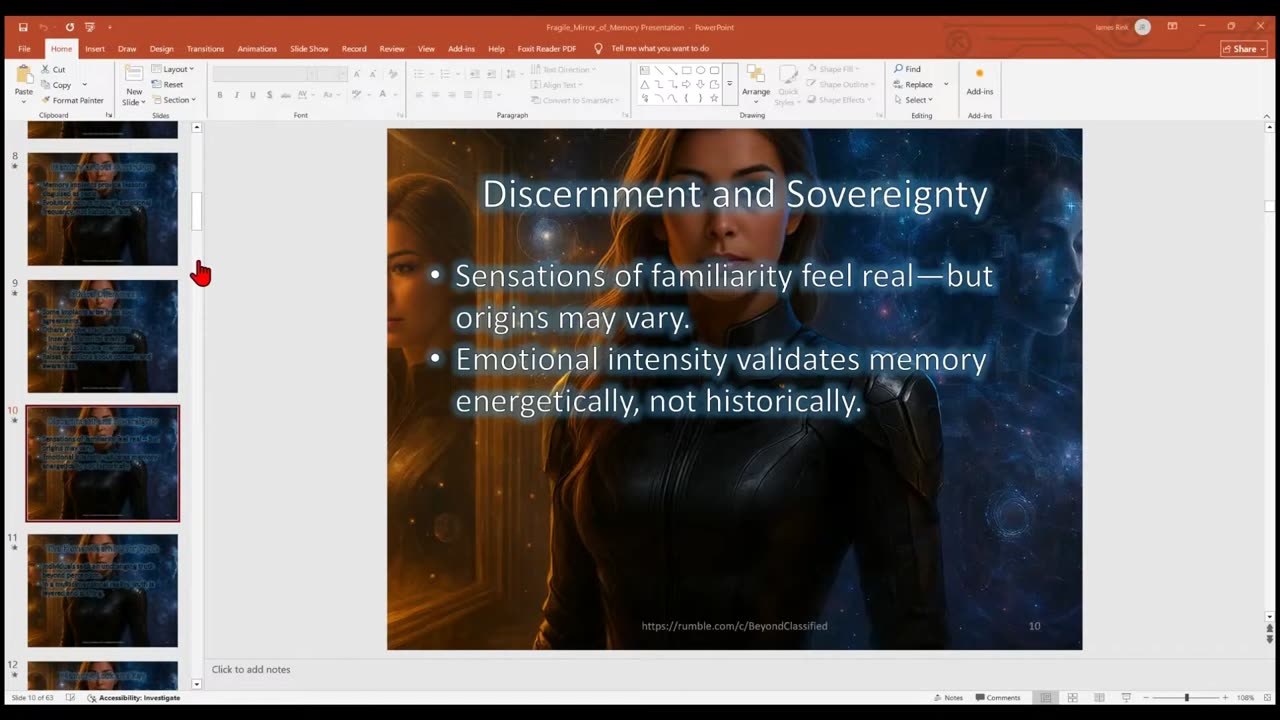Image resolution: width=1280 pixels, height=720 pixels.
Task: Open the Arrange menu
Action: pyautogui.click(x=756, y=83)
